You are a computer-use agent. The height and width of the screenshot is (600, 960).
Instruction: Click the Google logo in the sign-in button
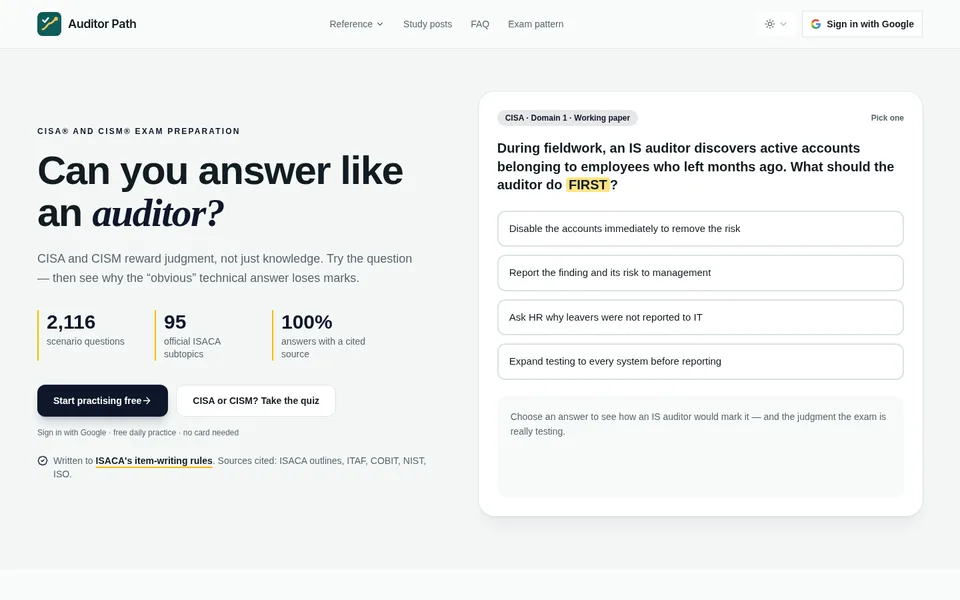(816, 24)
